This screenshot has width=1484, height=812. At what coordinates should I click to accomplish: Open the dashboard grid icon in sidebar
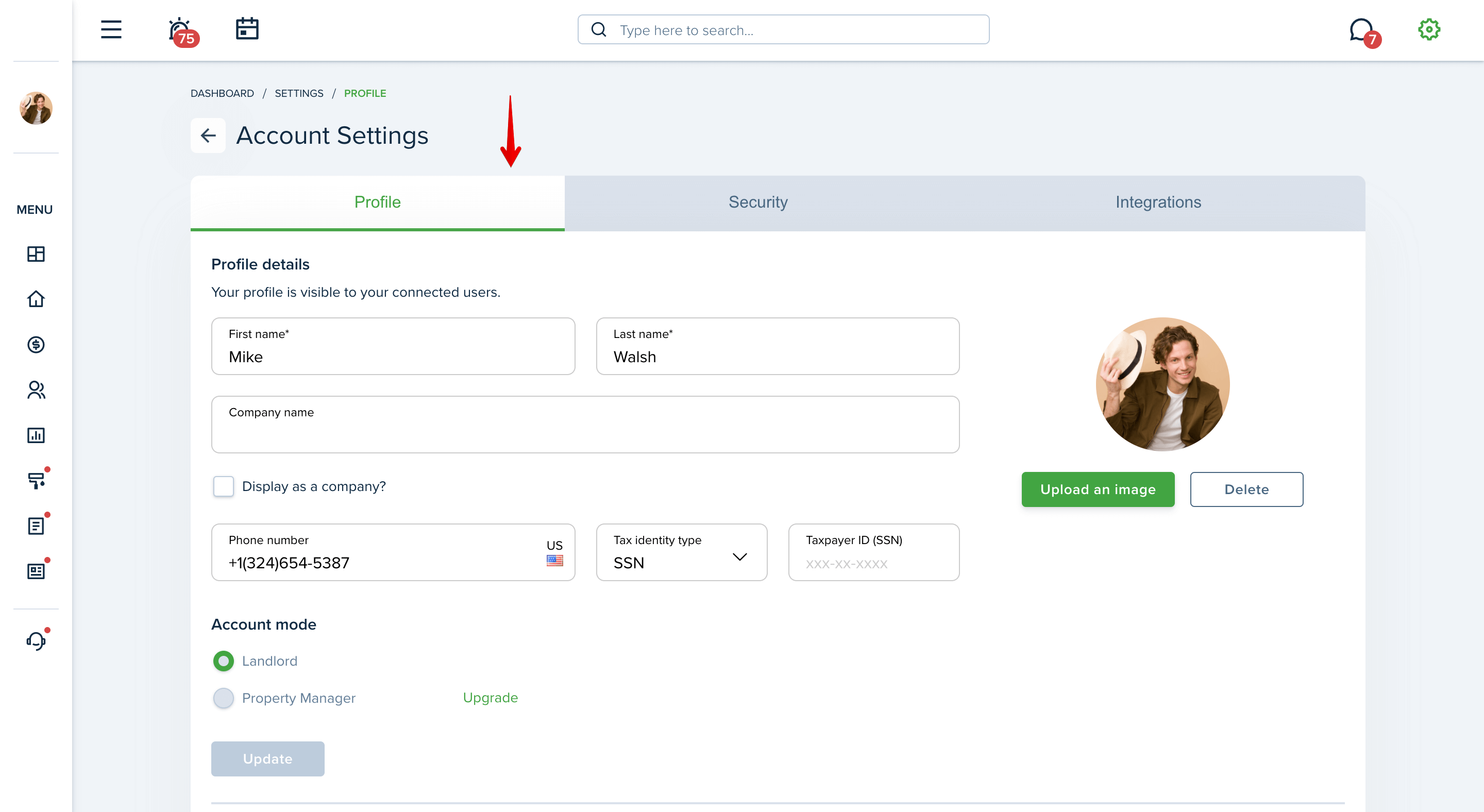pos(36,254)
